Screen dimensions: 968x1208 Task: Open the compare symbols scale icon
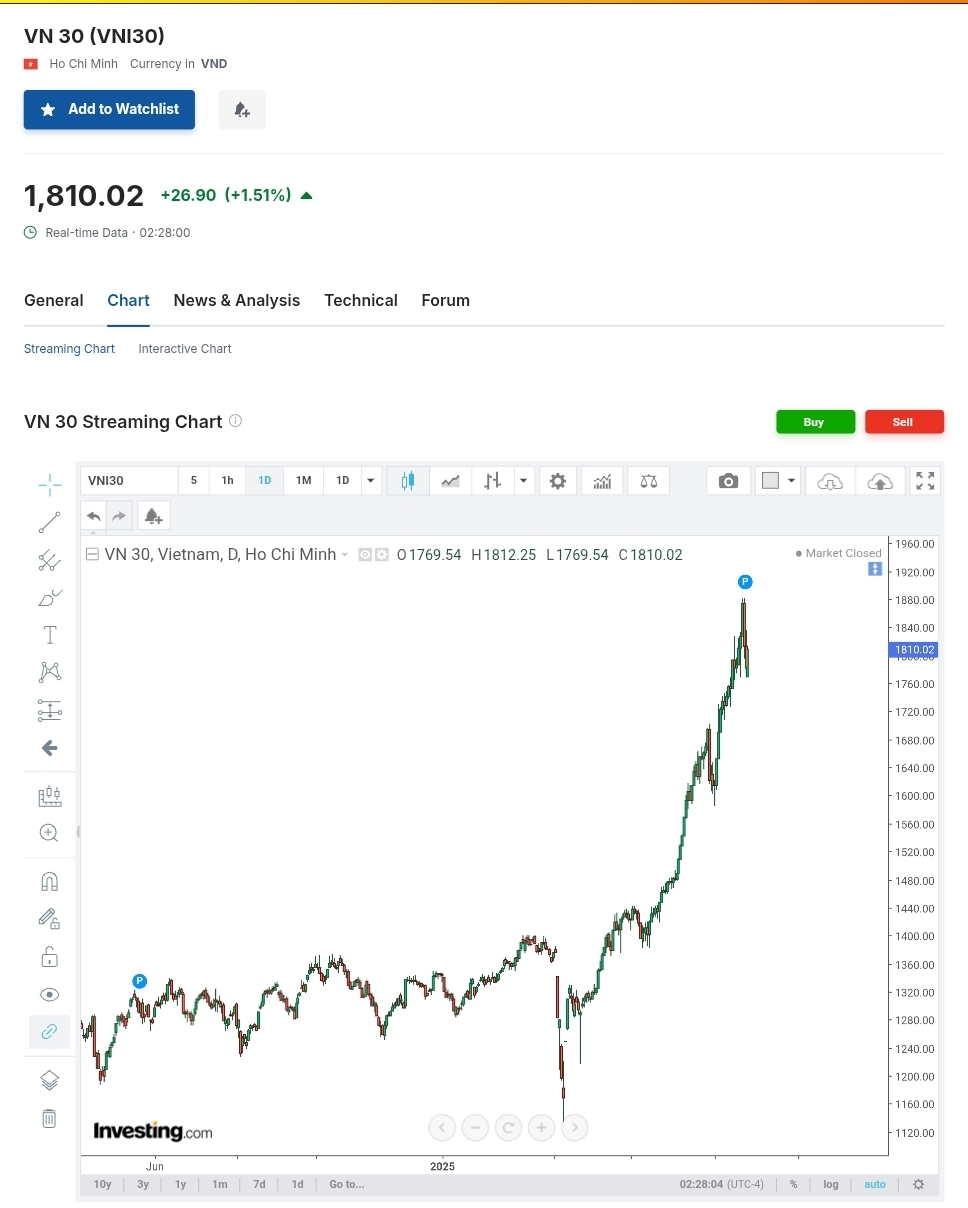(649, 481)
